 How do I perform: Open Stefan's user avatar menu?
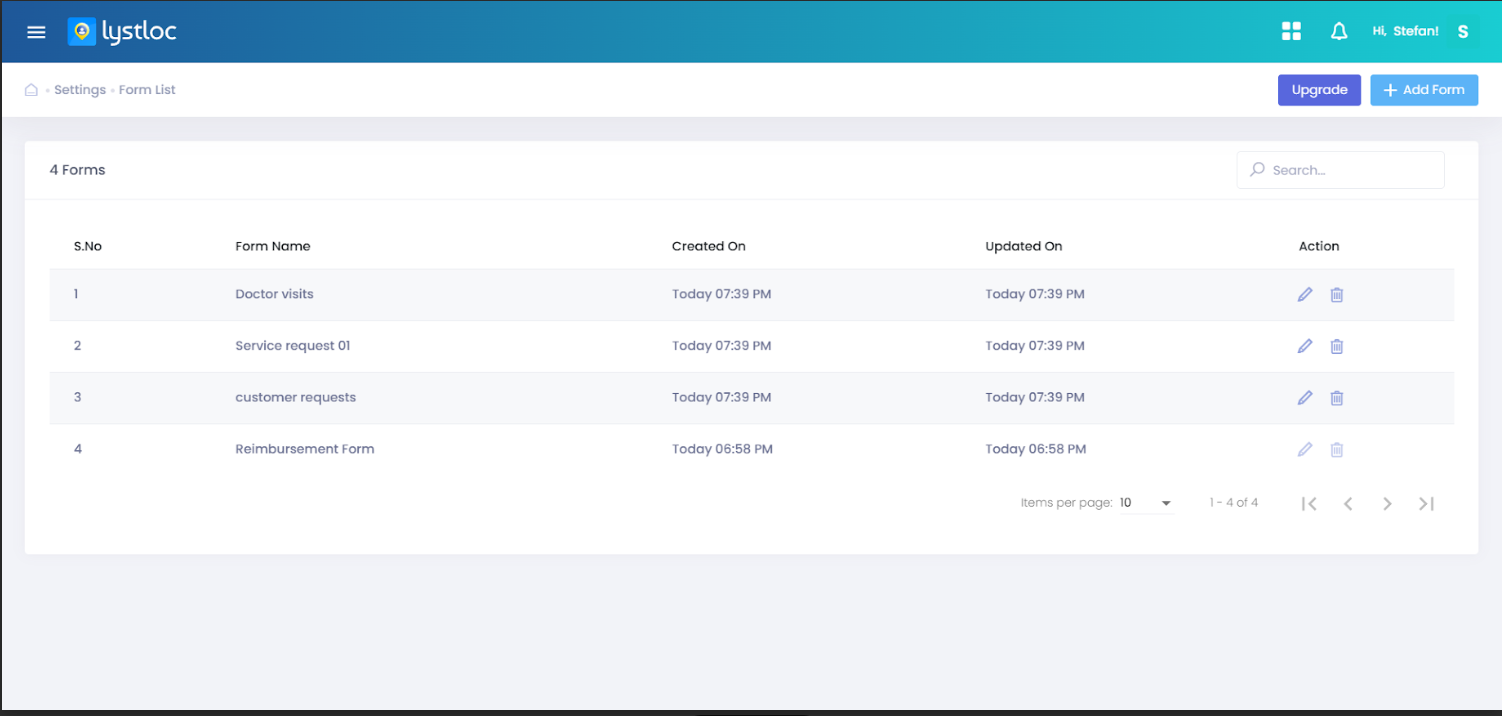tap(1463, 32)
